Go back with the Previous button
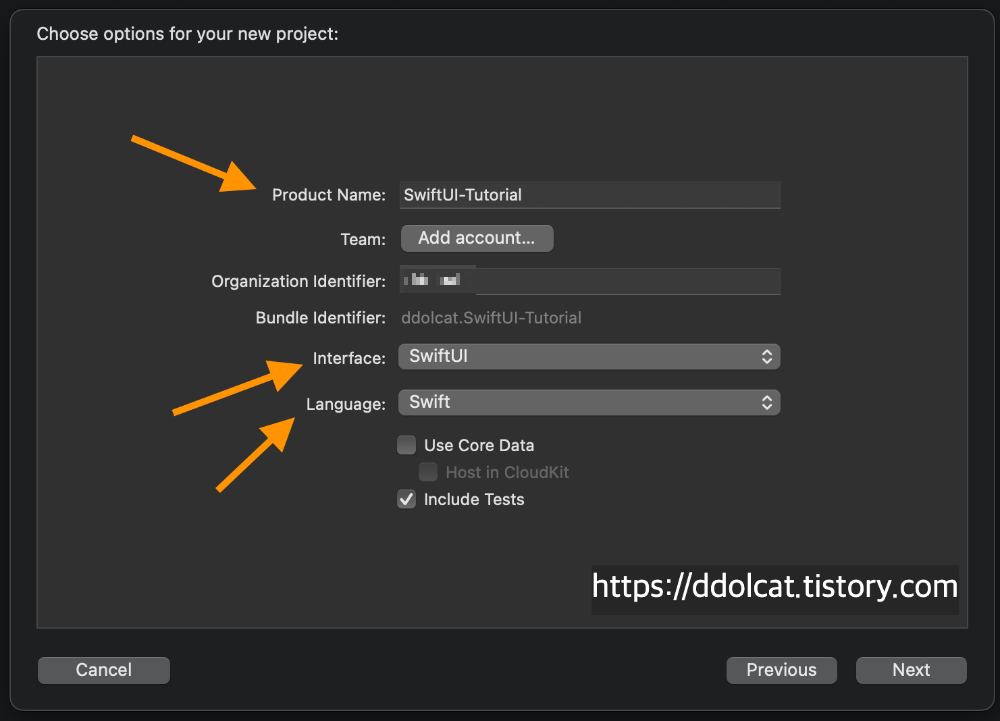Viewport: 1000px width, 721px height. (x=782, y=670)
